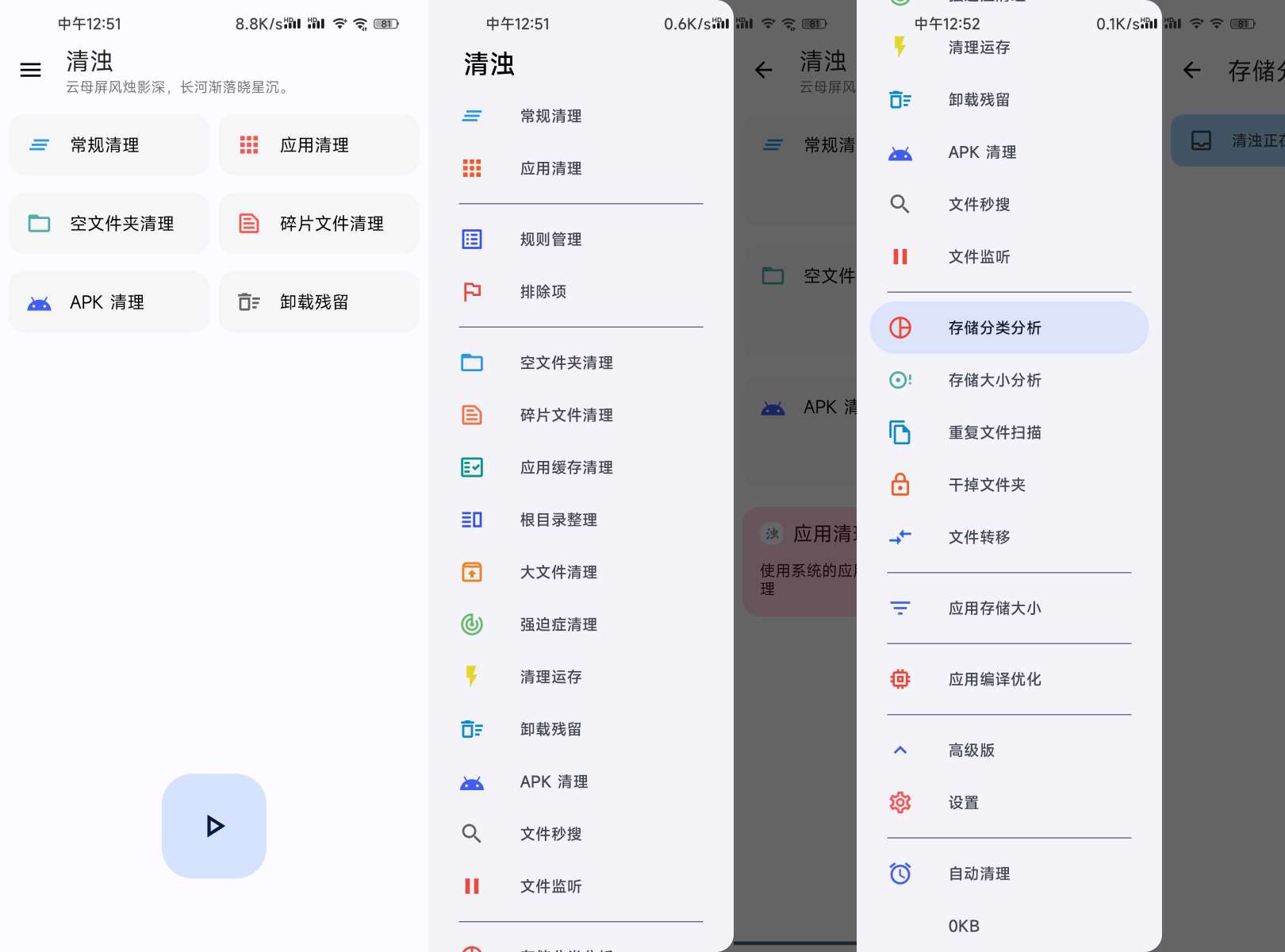1285x952 pixels.
Task: Open the 卸载残留 card on home screen
Action: [x=319, y=302]
